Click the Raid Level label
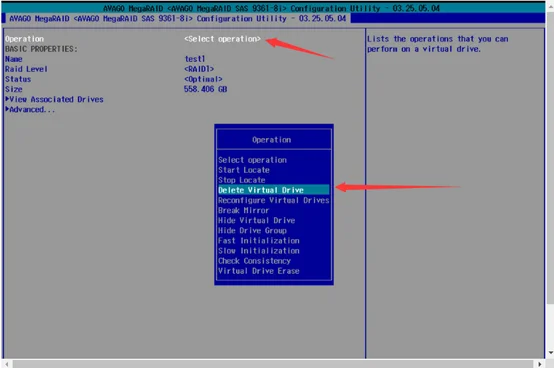Viewport: 554px width, 368px height. click(26, 69)
